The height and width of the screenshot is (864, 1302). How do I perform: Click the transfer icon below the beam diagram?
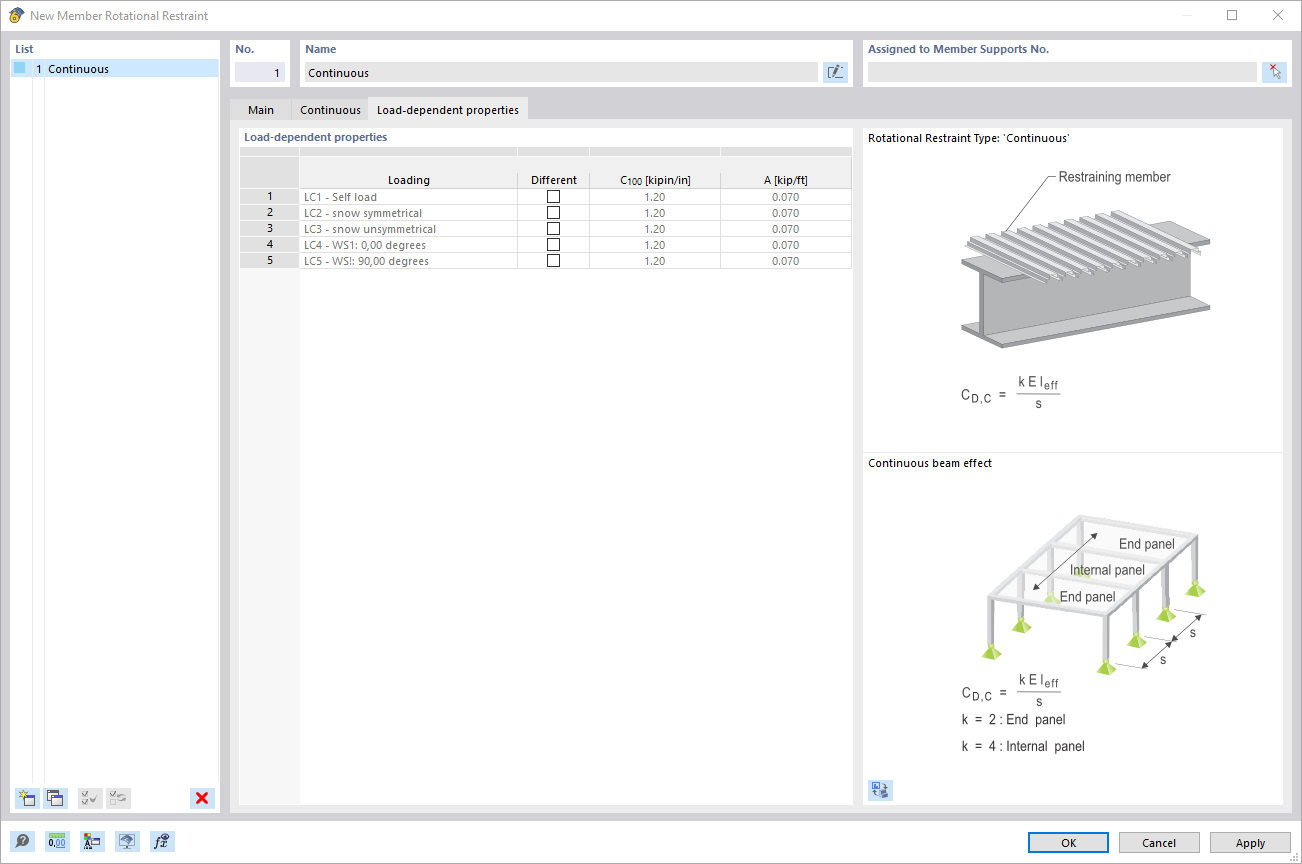(x=879, y=790)
